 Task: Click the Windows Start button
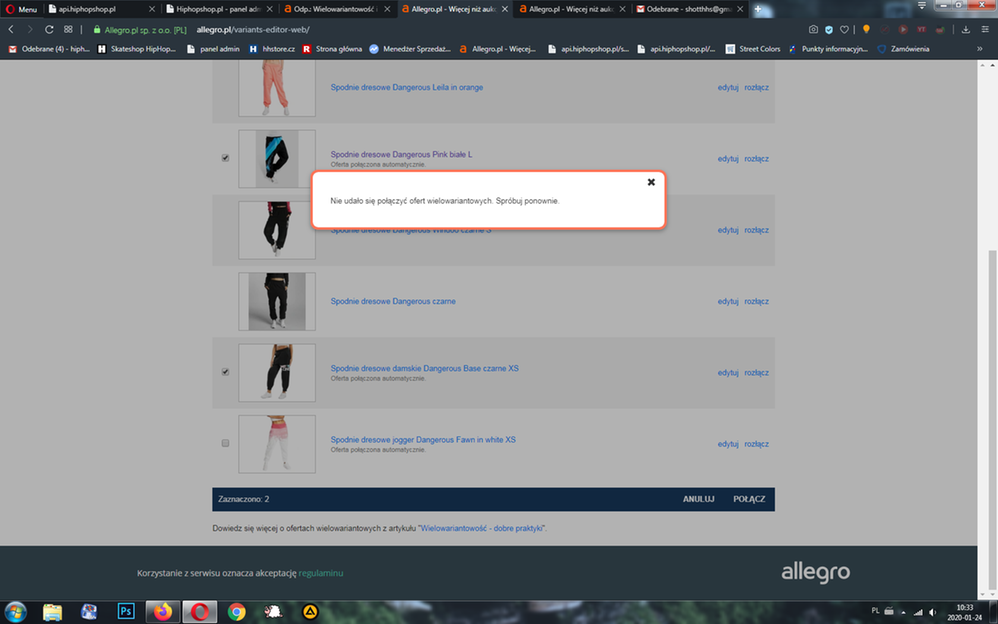[x=16, y=611]
